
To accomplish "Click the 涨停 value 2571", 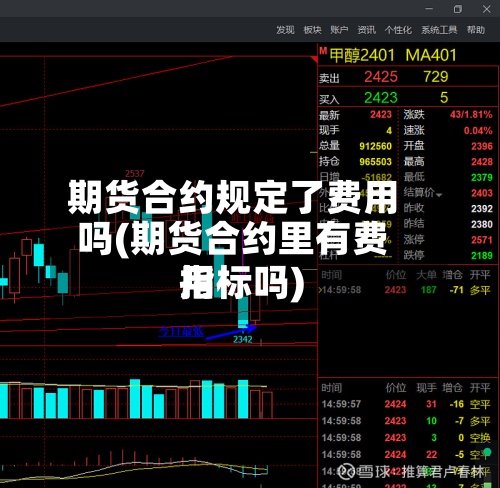I will [x=482, y=240].
